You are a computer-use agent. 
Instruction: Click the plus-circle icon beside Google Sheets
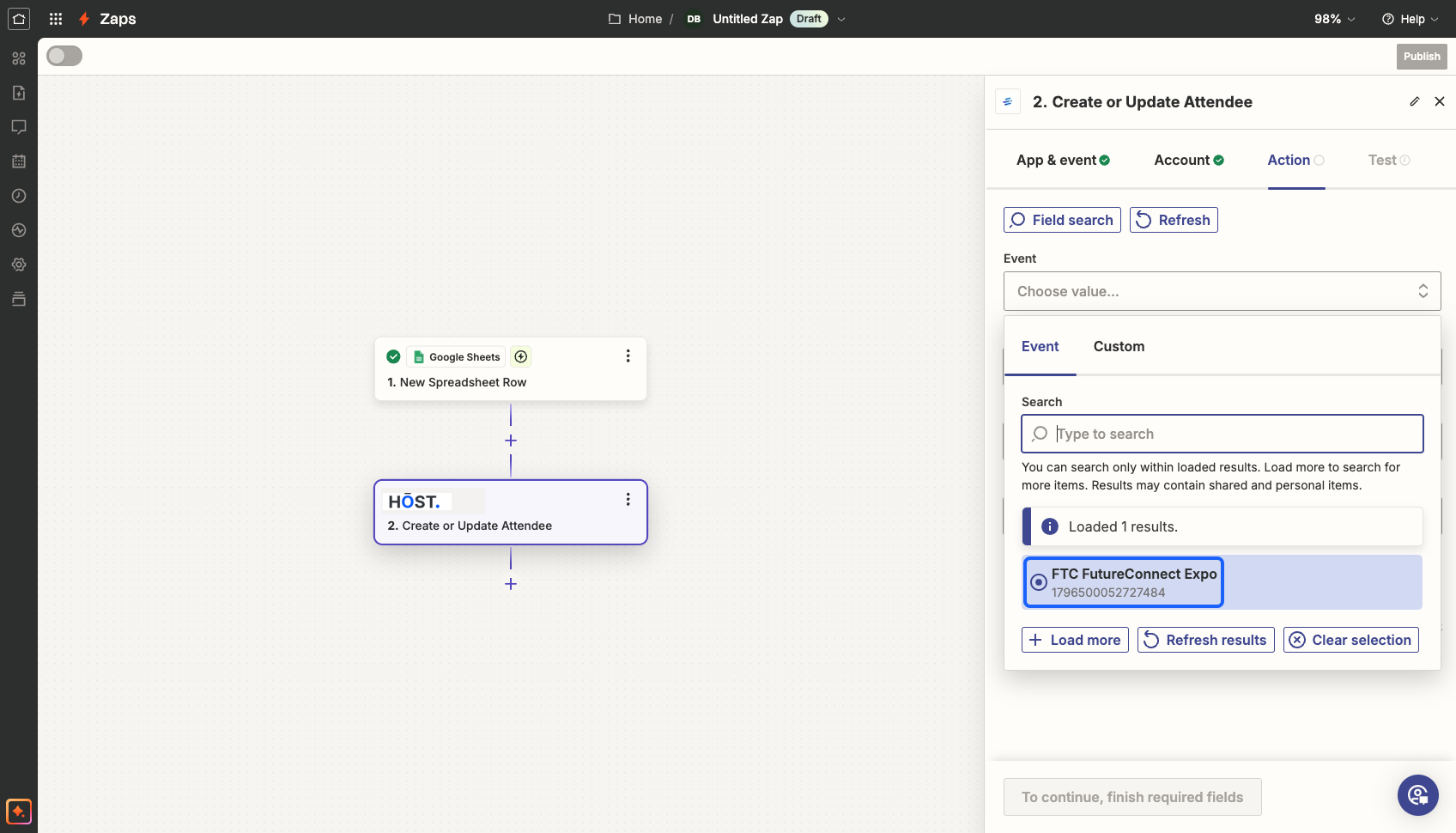(x=521, y=356)
